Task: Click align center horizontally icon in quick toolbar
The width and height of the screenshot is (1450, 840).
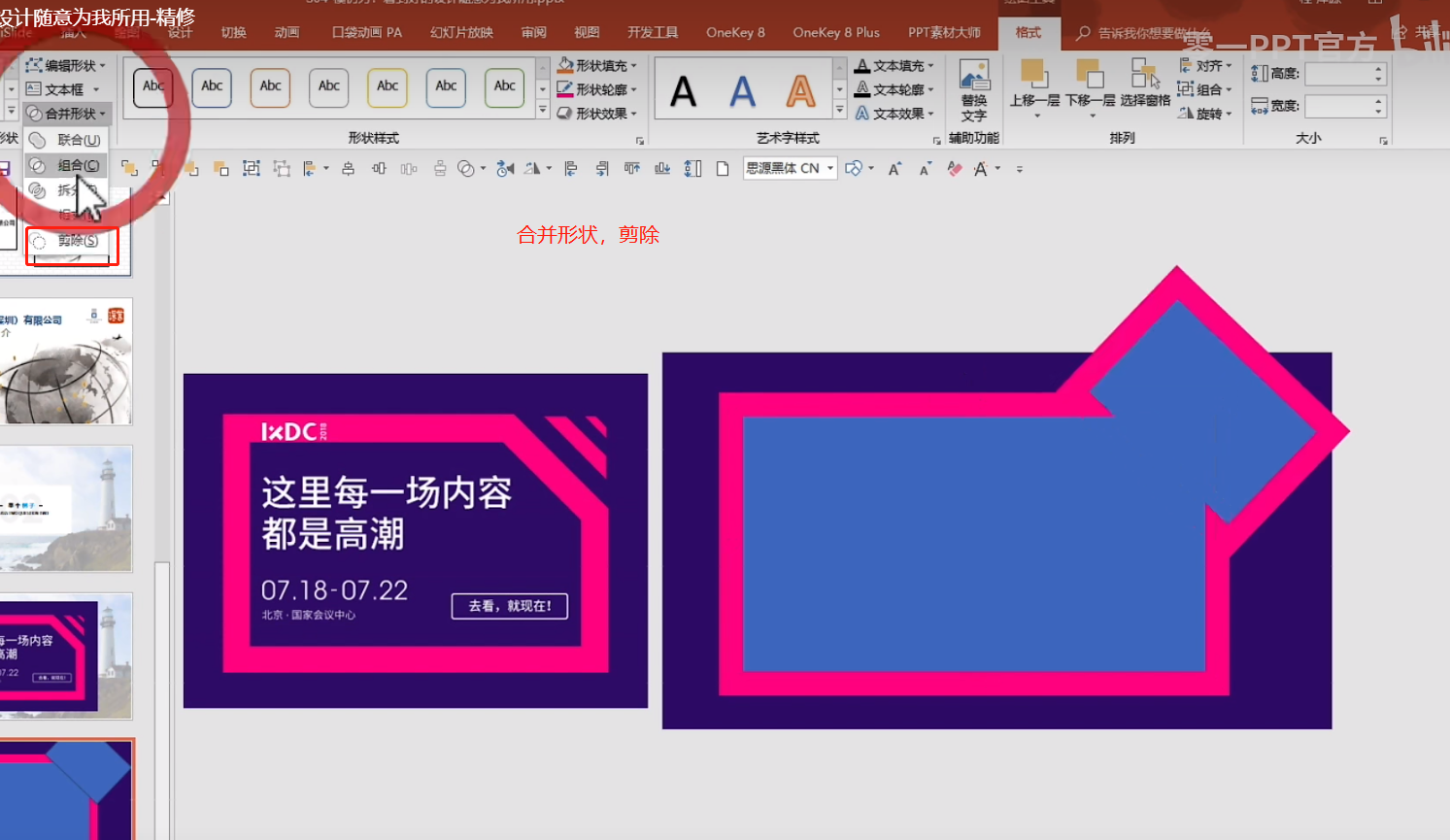Action: pos(349,168)
